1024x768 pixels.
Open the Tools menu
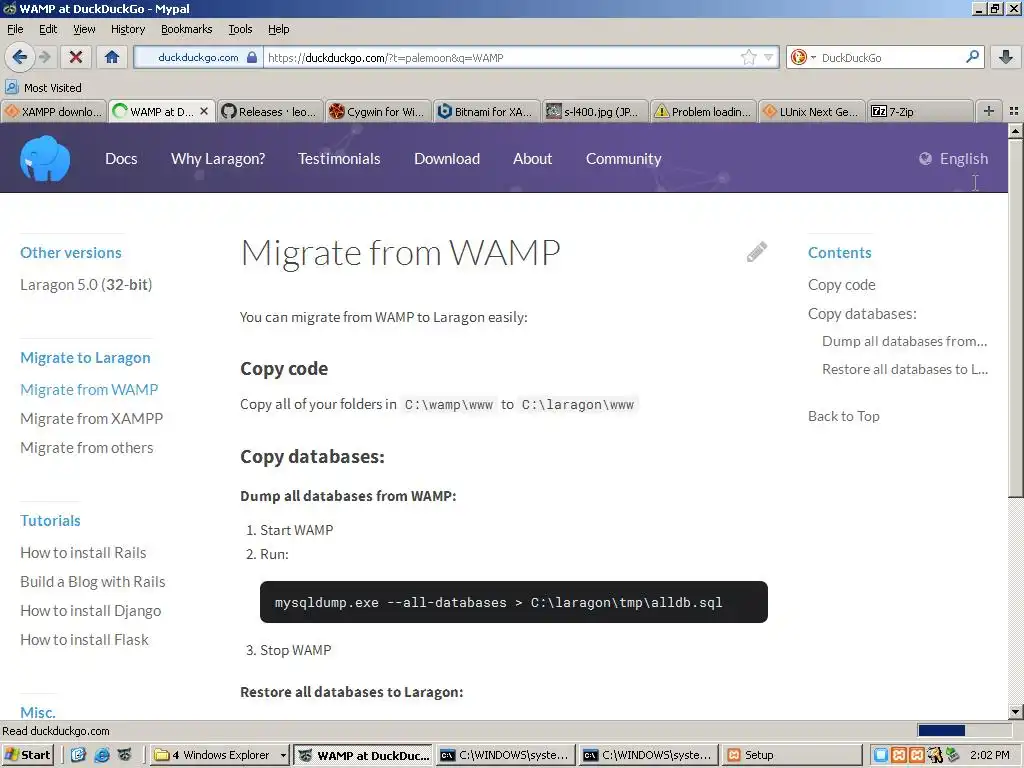240,29
